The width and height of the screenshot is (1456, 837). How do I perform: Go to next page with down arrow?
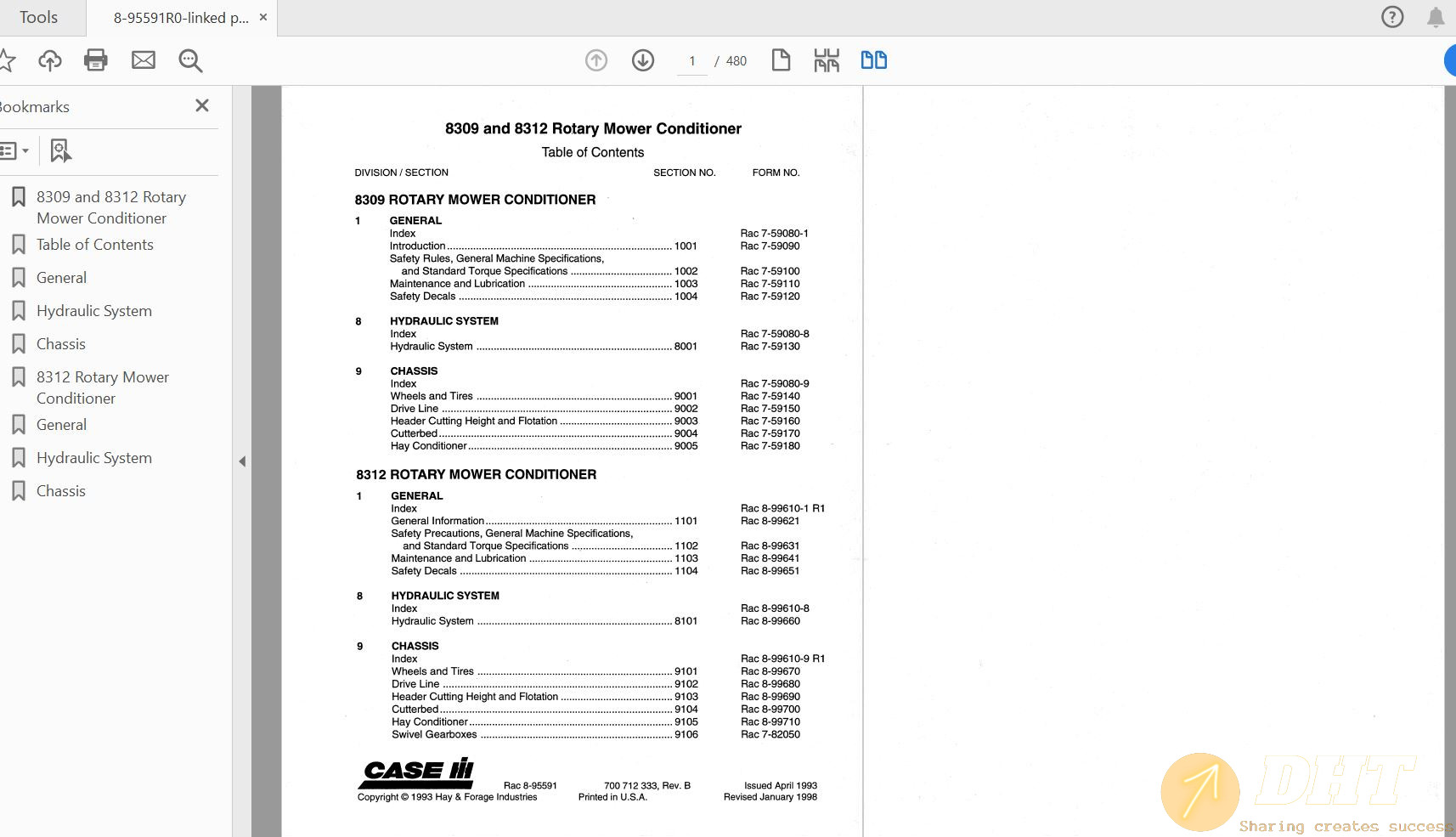click(x=643, y=60)
